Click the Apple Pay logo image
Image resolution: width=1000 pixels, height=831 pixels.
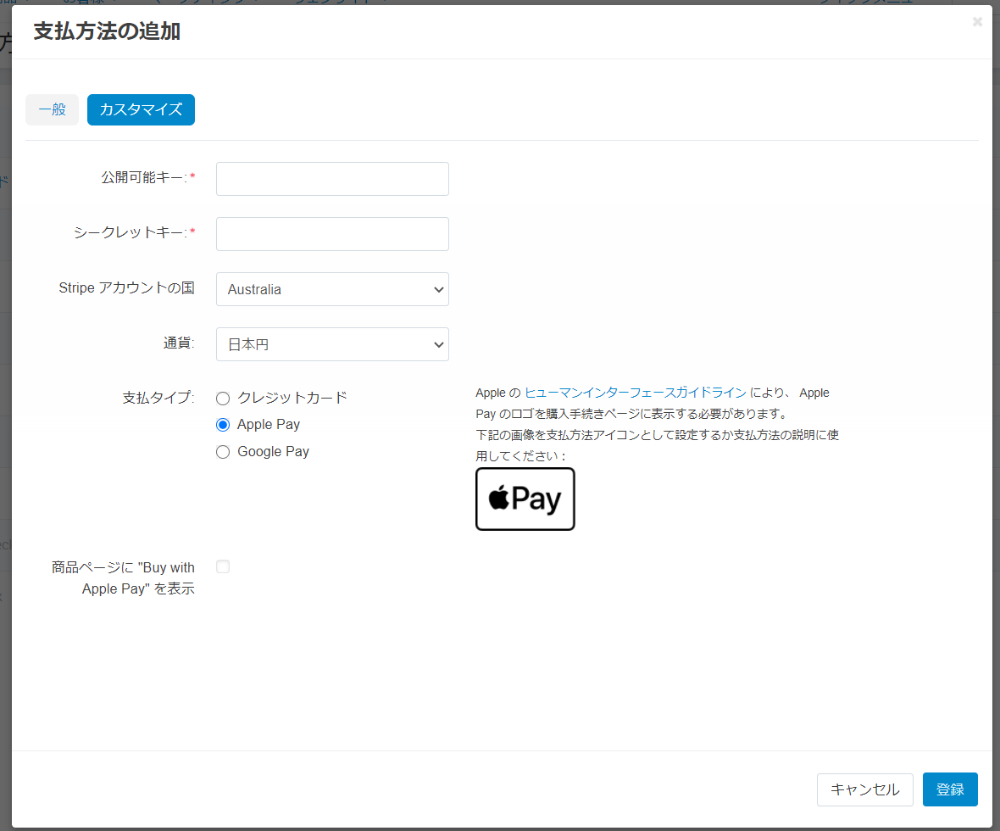point(525,499)
